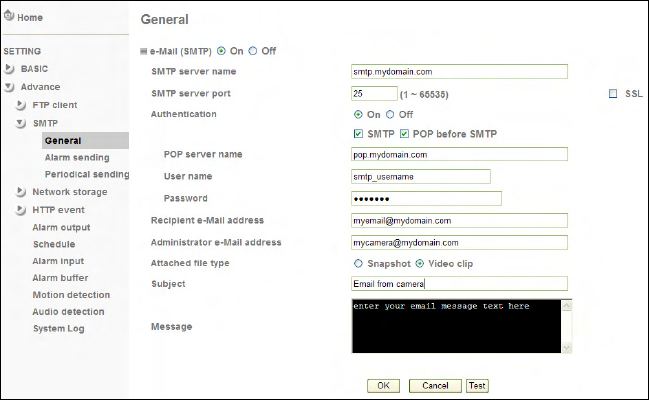Open the Alarm output menu item
Screen dimensions: 649x400
pos(61,227)
